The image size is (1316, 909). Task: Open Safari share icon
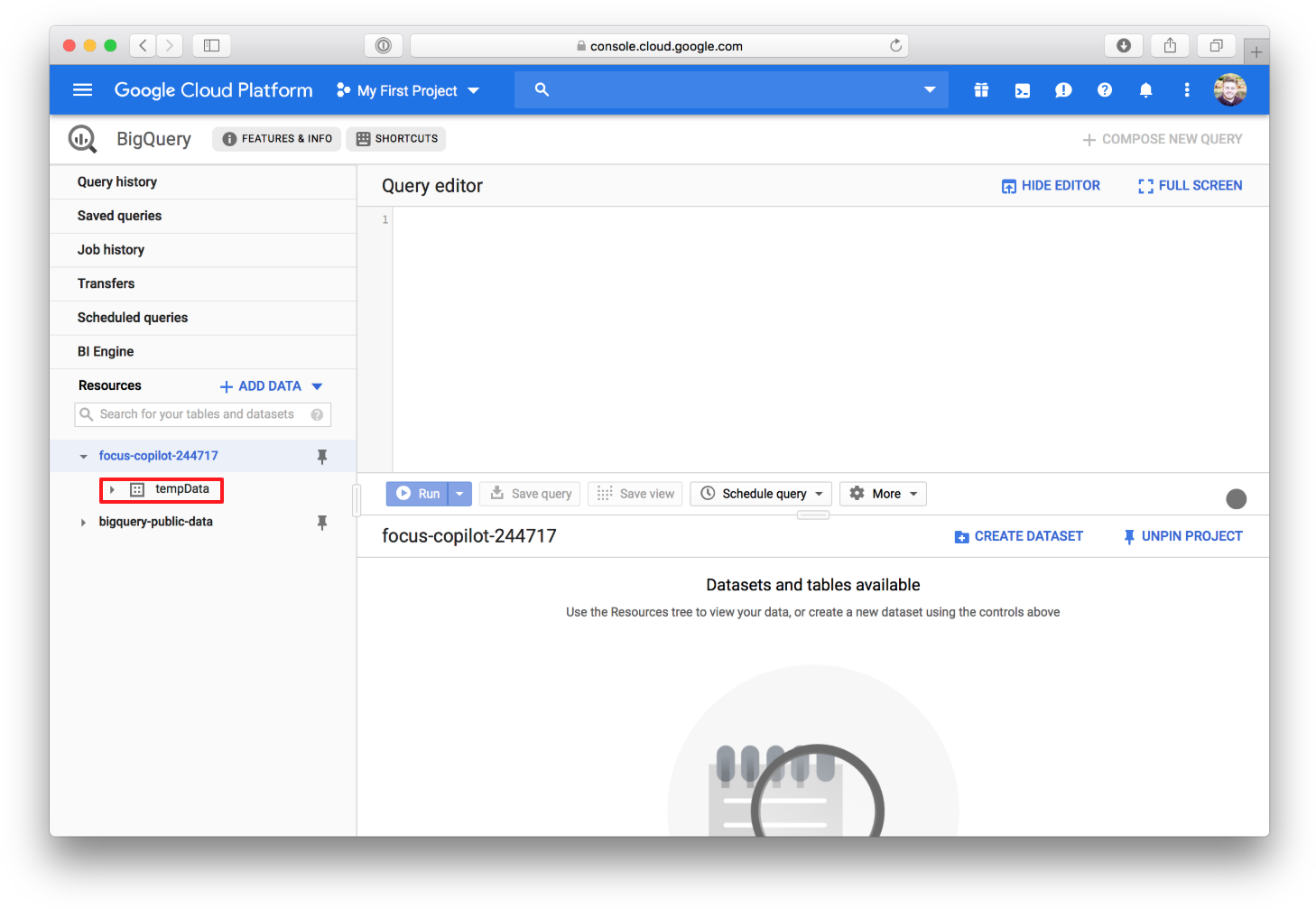pos(1170,45)
